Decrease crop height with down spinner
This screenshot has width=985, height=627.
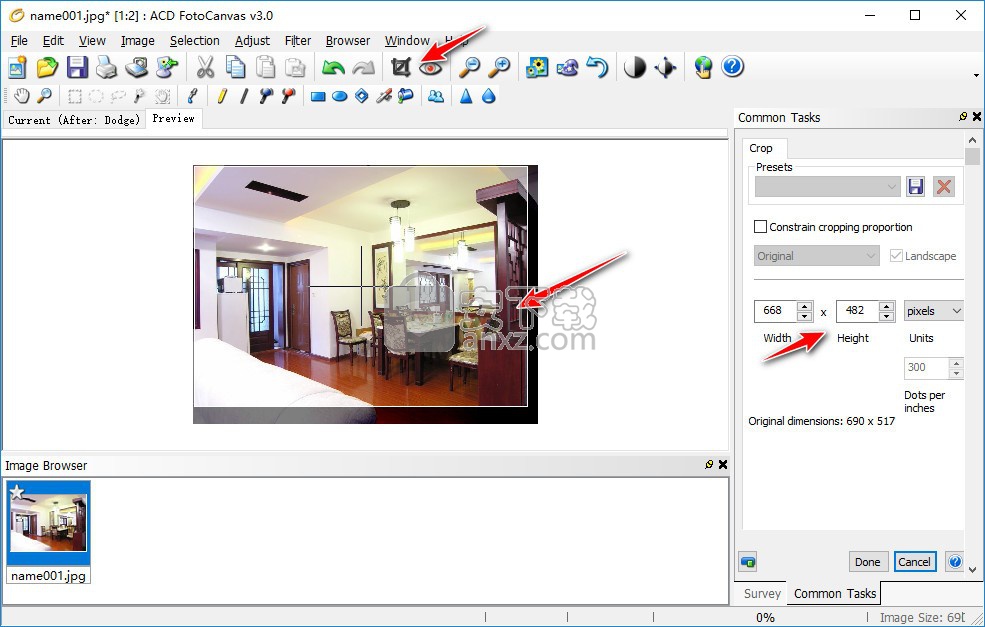pyautogui.click(x=886, y=316)
